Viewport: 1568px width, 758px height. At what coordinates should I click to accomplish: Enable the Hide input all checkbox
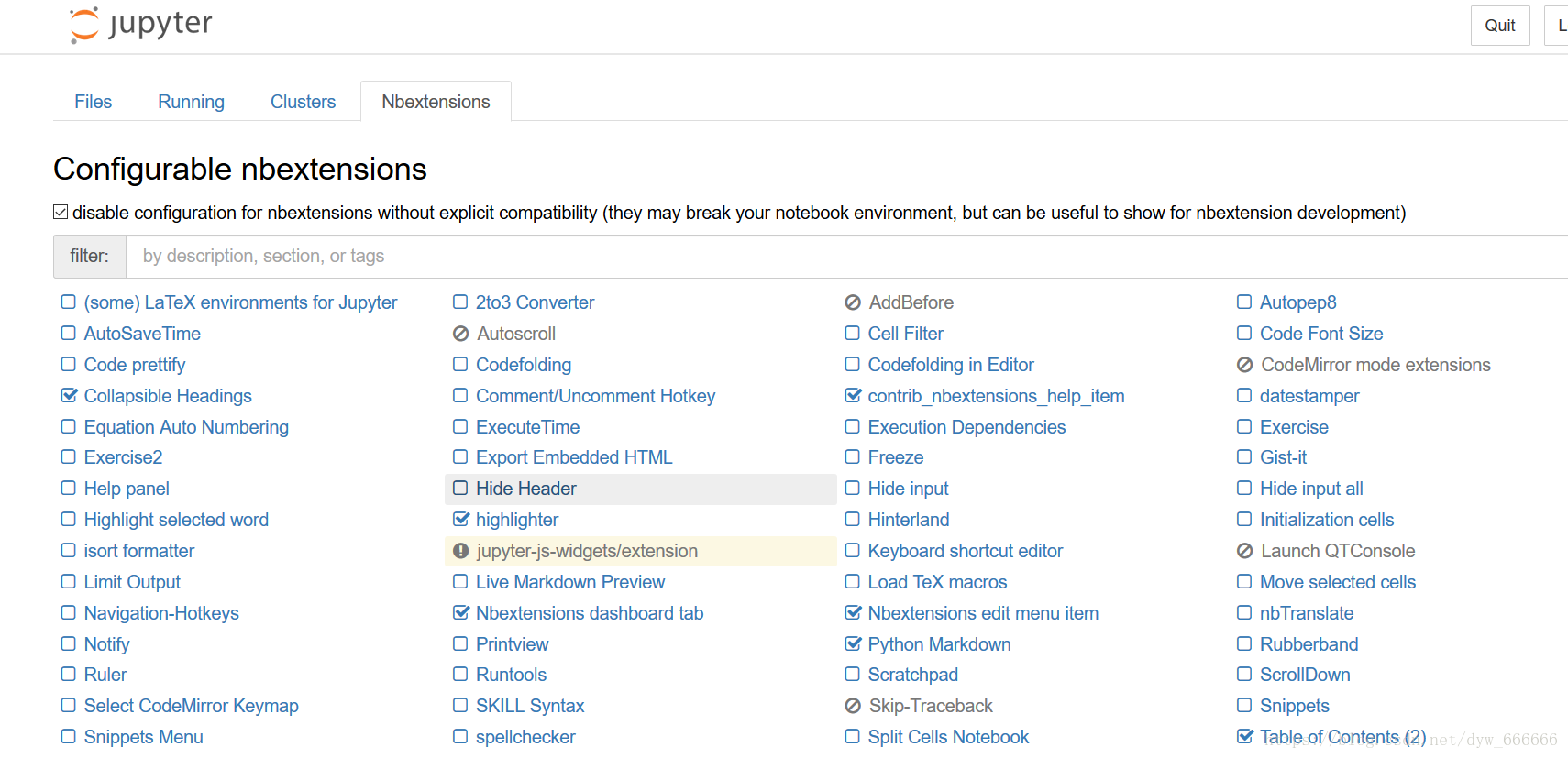(x=1244, y=489)
